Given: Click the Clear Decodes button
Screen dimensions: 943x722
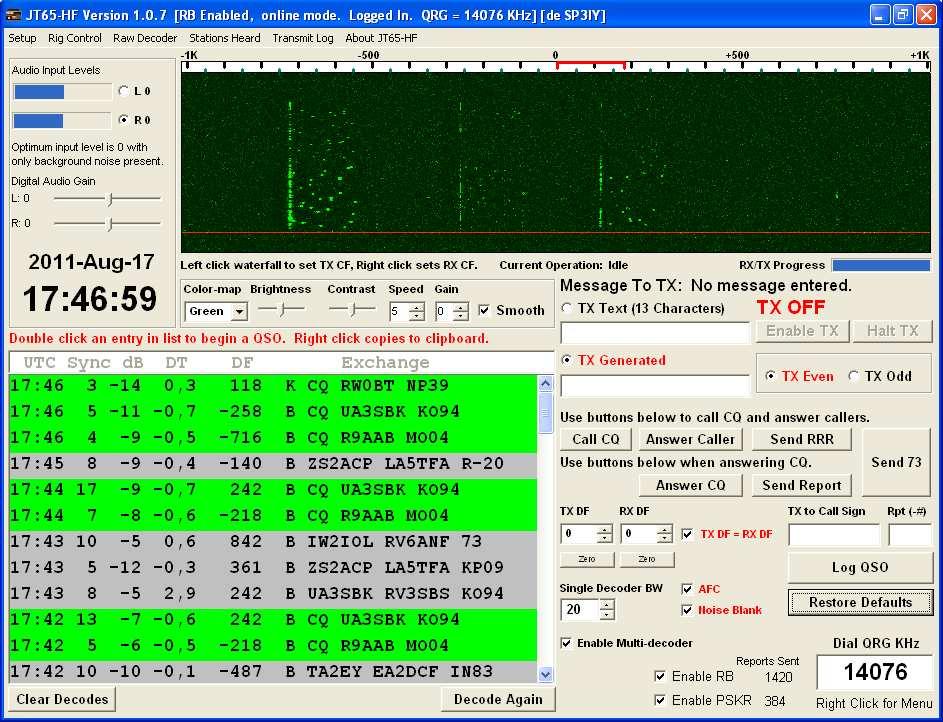Looking at the screenshot, I should click(63, 699).
